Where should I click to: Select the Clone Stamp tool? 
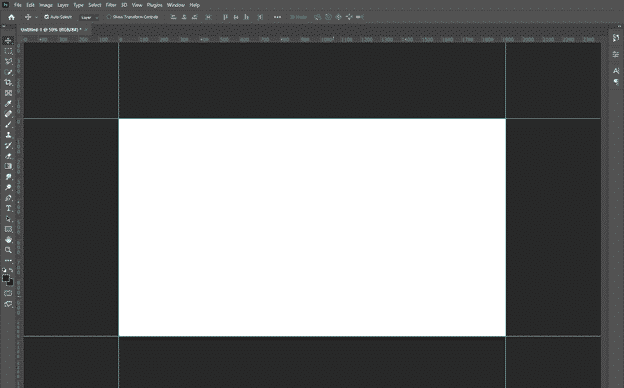[x=8, y=135]
